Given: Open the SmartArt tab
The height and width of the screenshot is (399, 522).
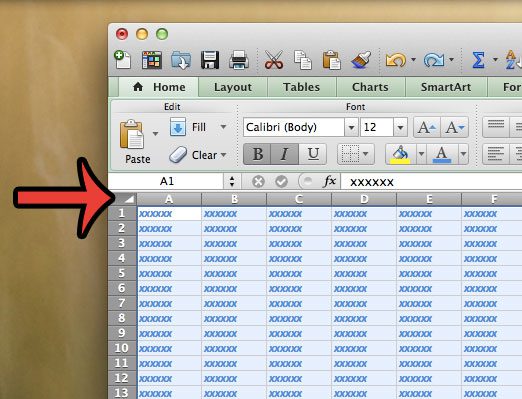Looking at the screenshot, I should [x=446, y=87].
